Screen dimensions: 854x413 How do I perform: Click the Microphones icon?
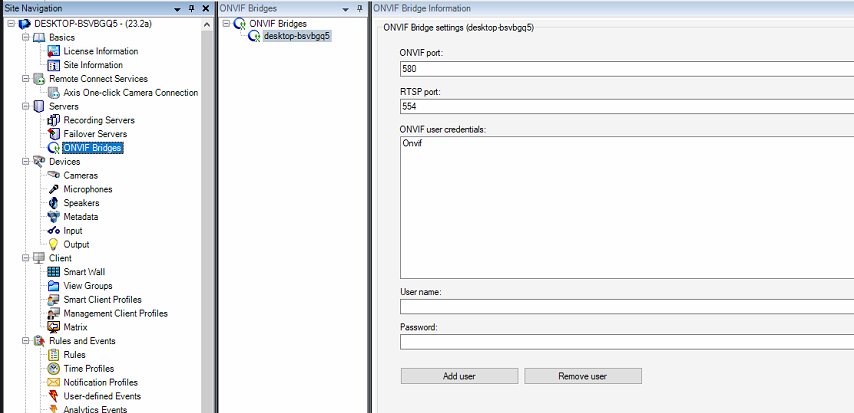click(x=54, y=189)
